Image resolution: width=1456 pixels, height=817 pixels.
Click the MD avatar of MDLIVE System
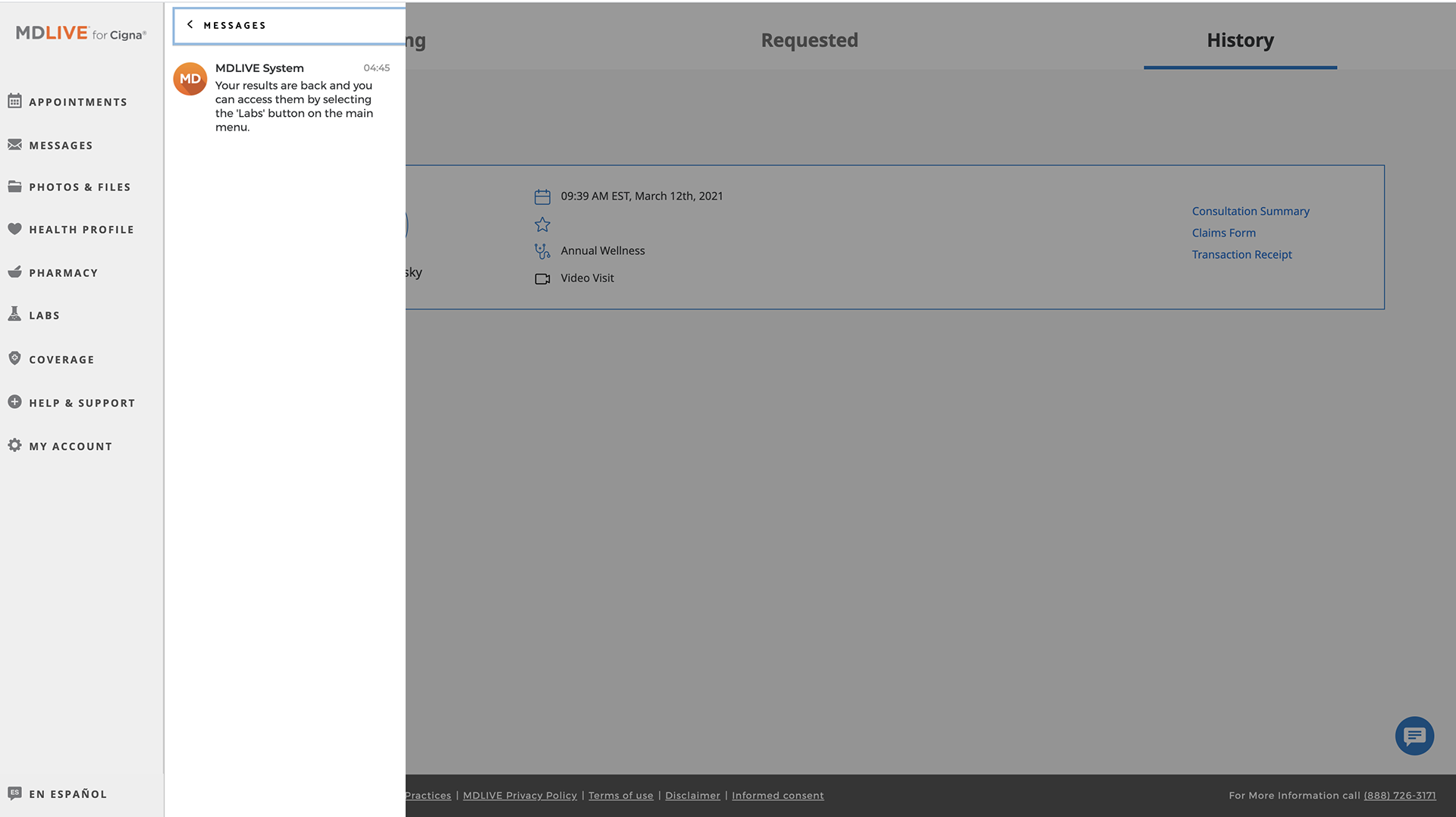click(x=190, y=79)
